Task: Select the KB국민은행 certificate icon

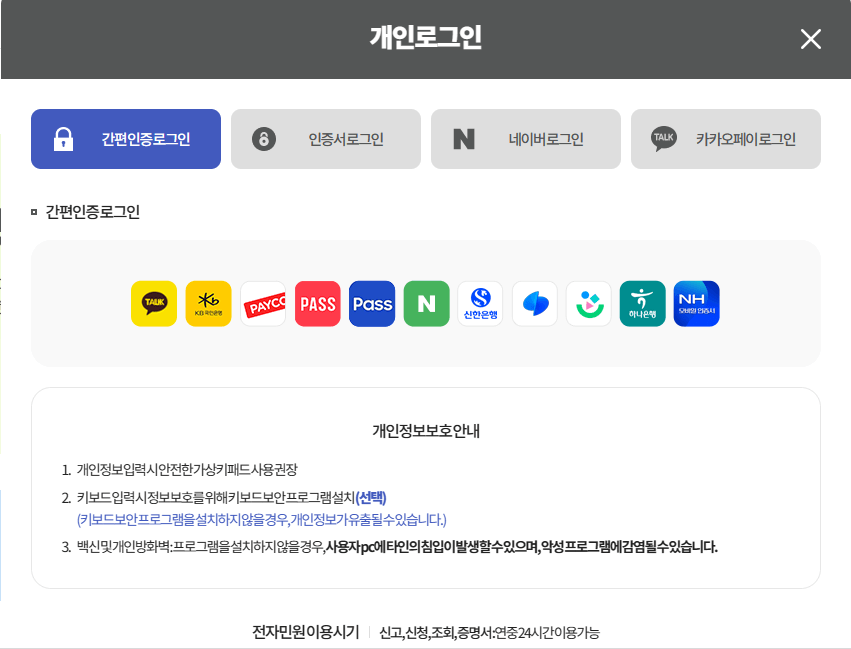Action: click(x=208, y=303)
